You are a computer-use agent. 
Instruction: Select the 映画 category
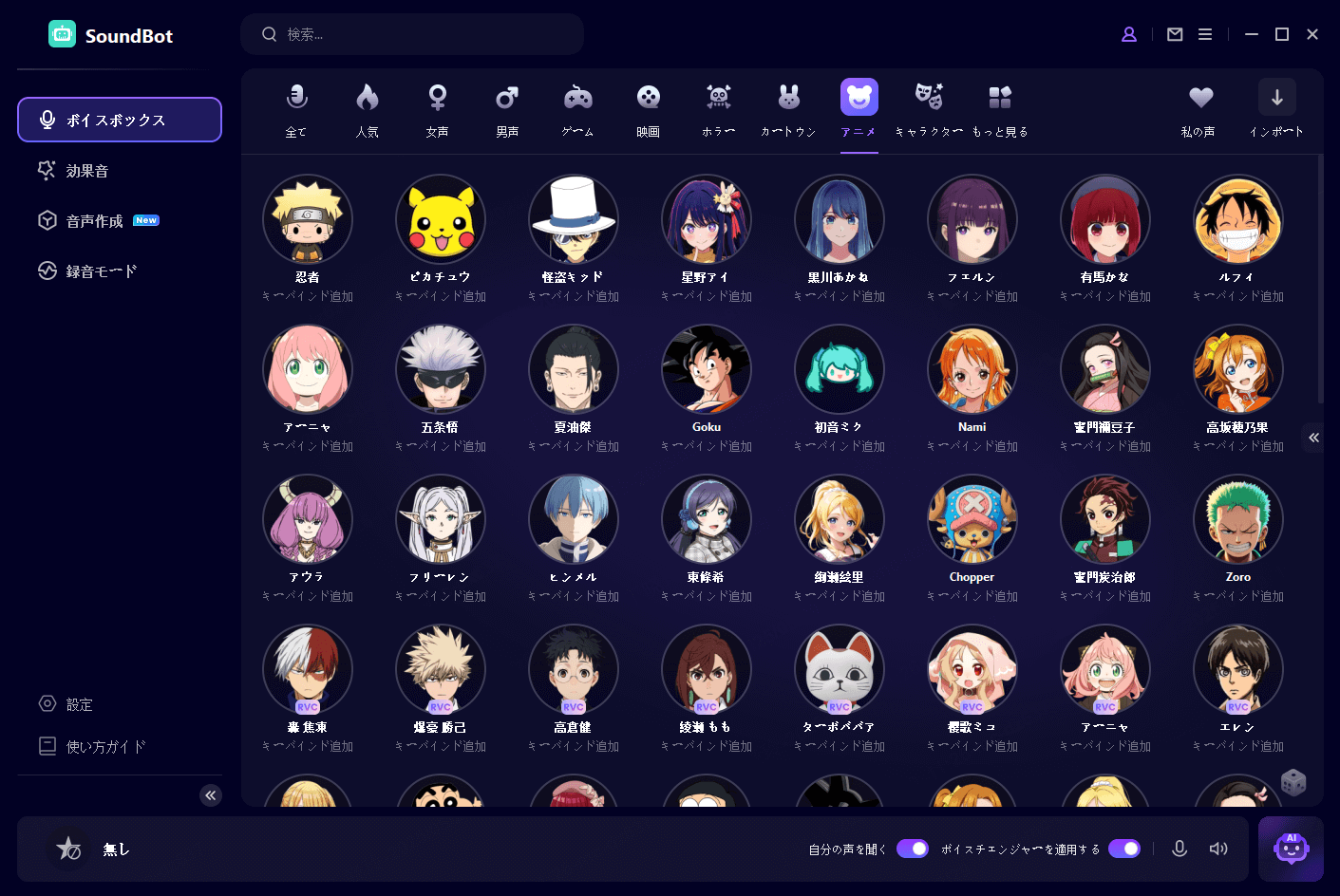click(x=649, y=110)
